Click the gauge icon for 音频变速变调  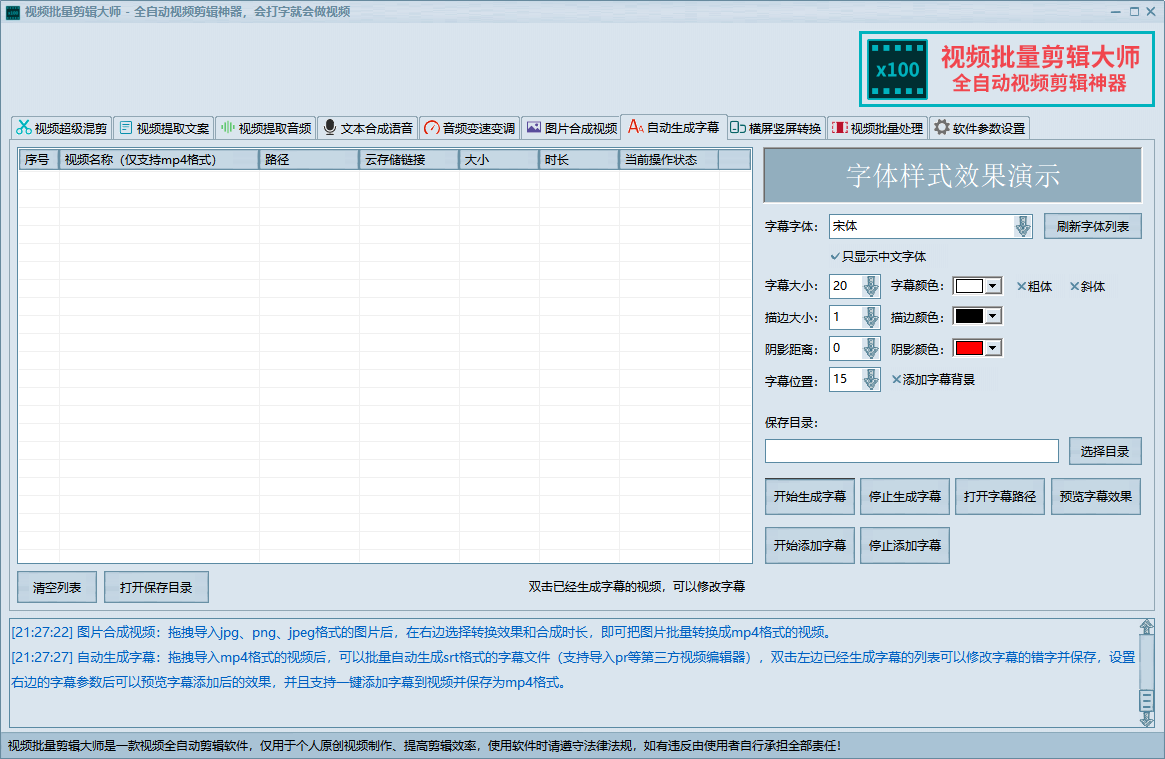431,128
